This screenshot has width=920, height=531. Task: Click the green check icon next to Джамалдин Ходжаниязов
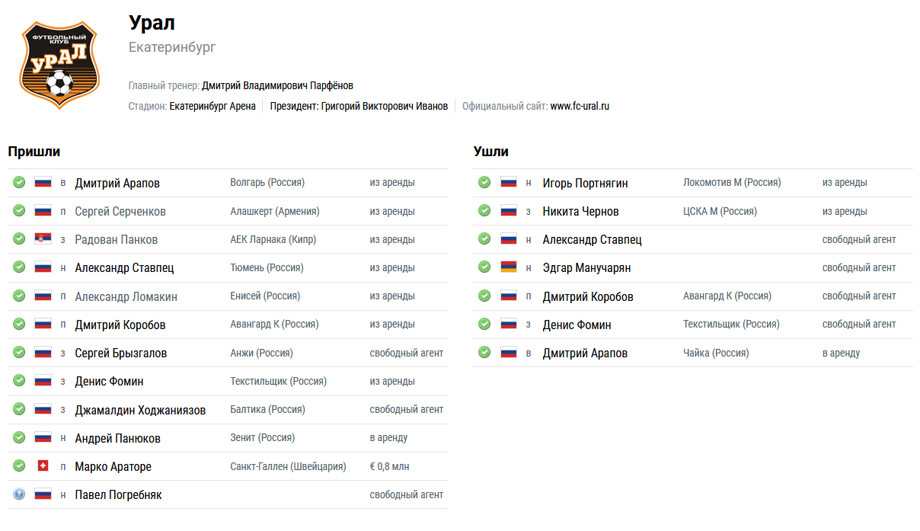[x=19, y=409]
